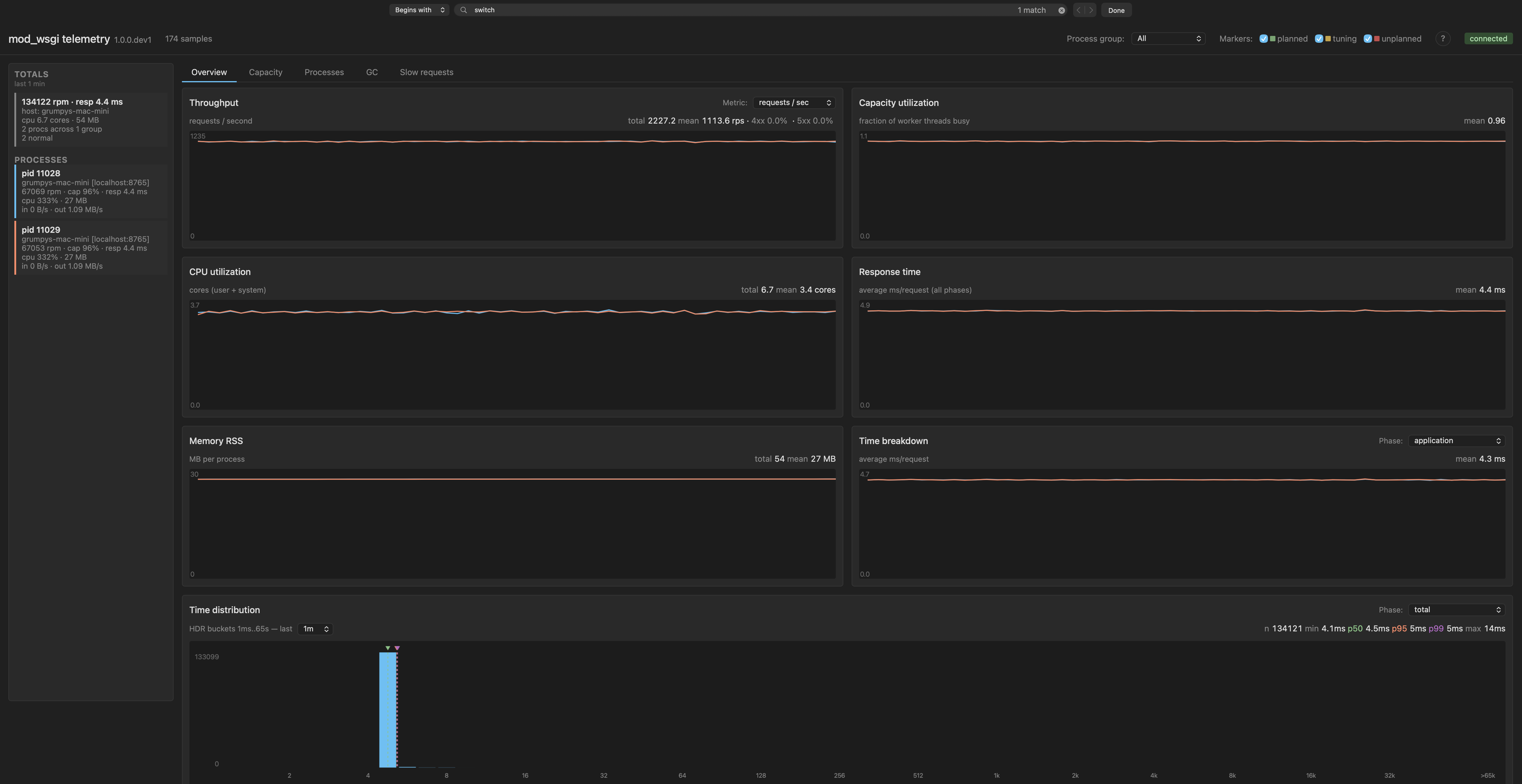Switch to the Processes tab
Screen dimensions: 1522x784
324,72
